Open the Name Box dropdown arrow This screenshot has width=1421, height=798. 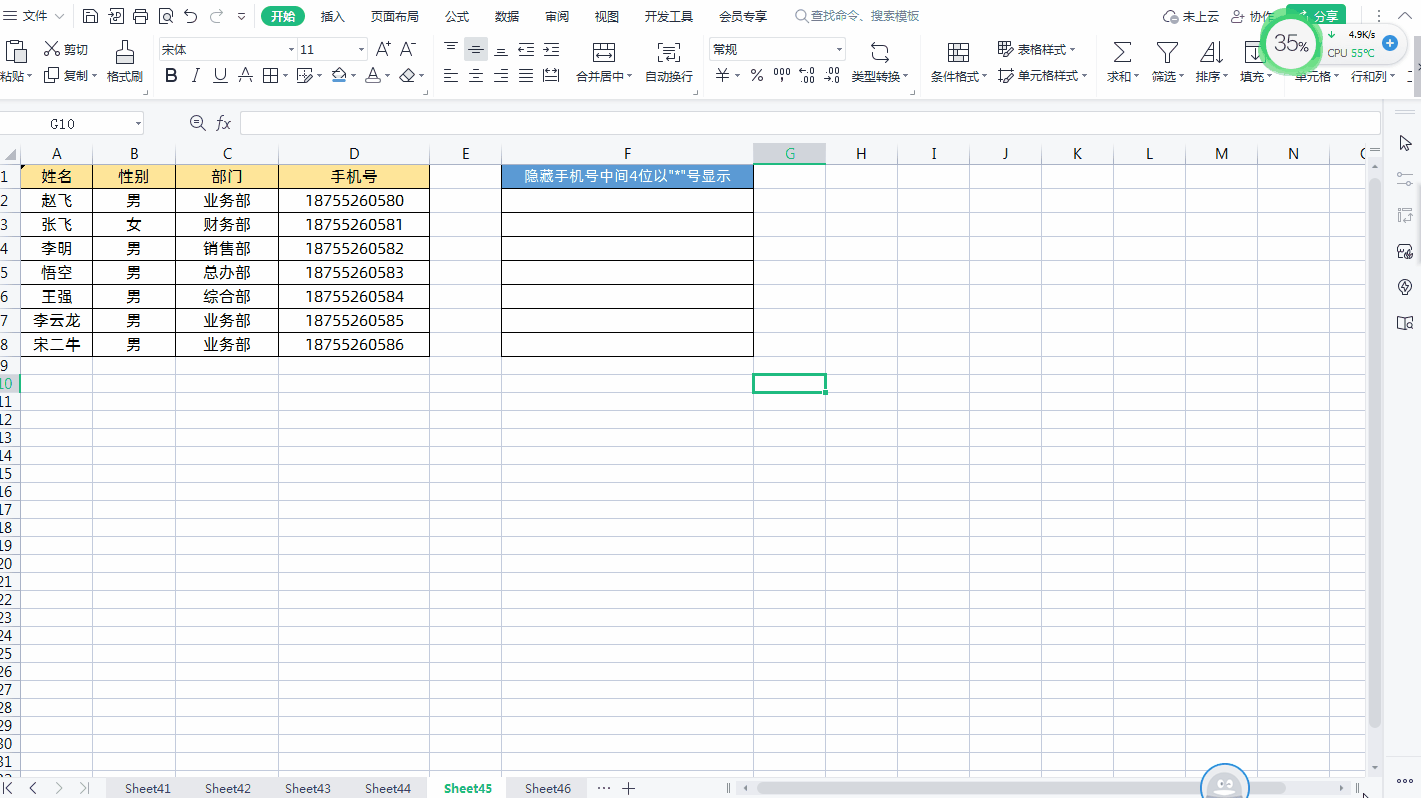click(x=138, y=123)
